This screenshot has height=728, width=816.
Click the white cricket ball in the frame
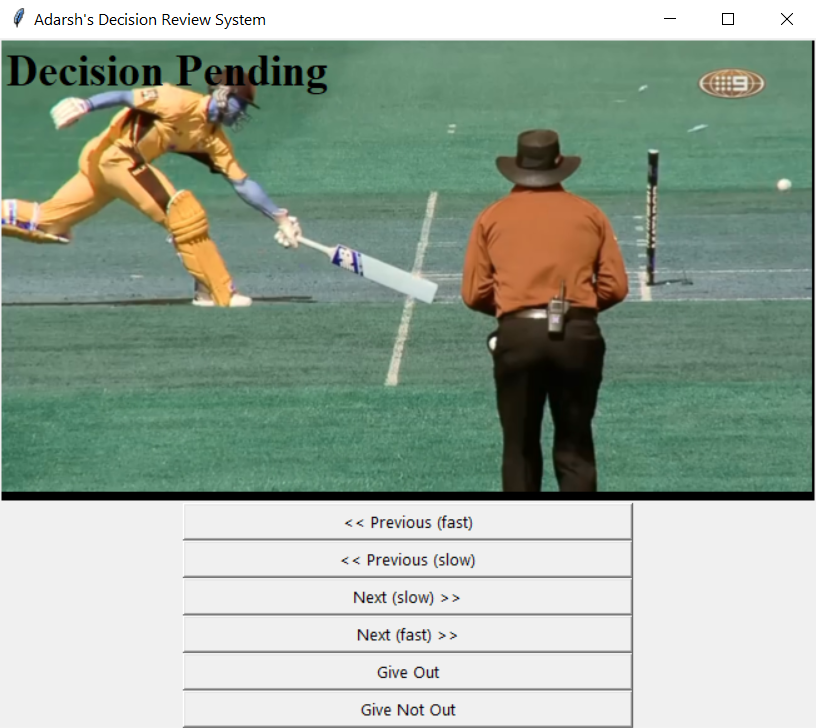(784, 184)
